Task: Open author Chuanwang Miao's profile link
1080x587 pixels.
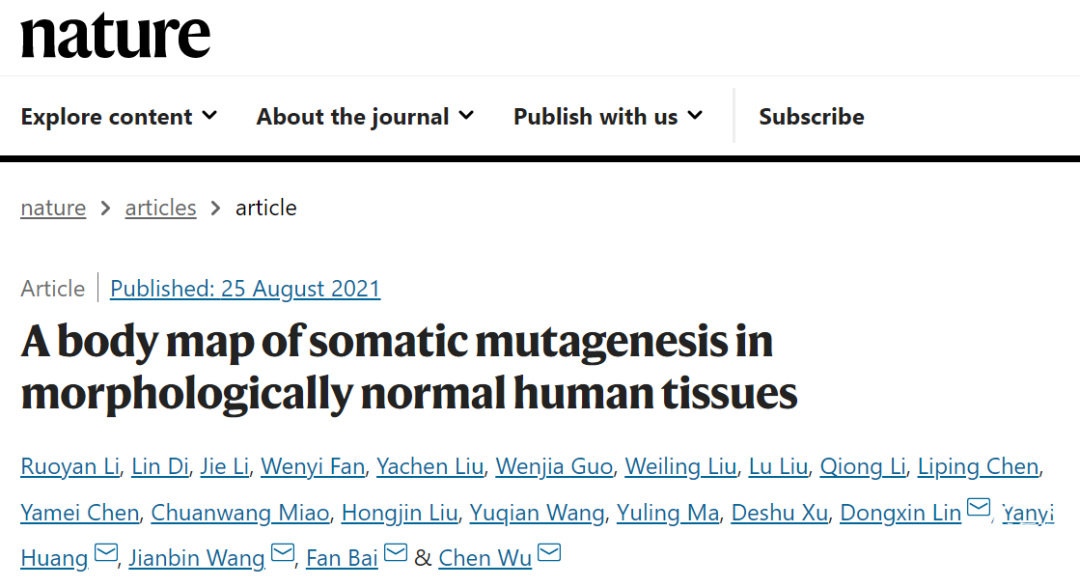Action: (240, 513)
